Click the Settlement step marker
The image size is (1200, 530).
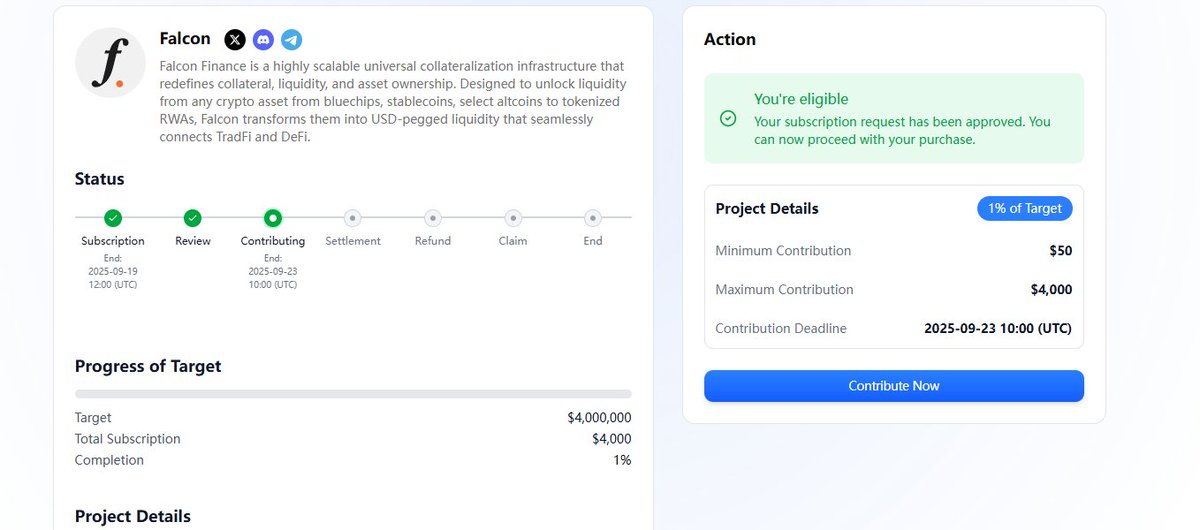(x=353, y=217)
